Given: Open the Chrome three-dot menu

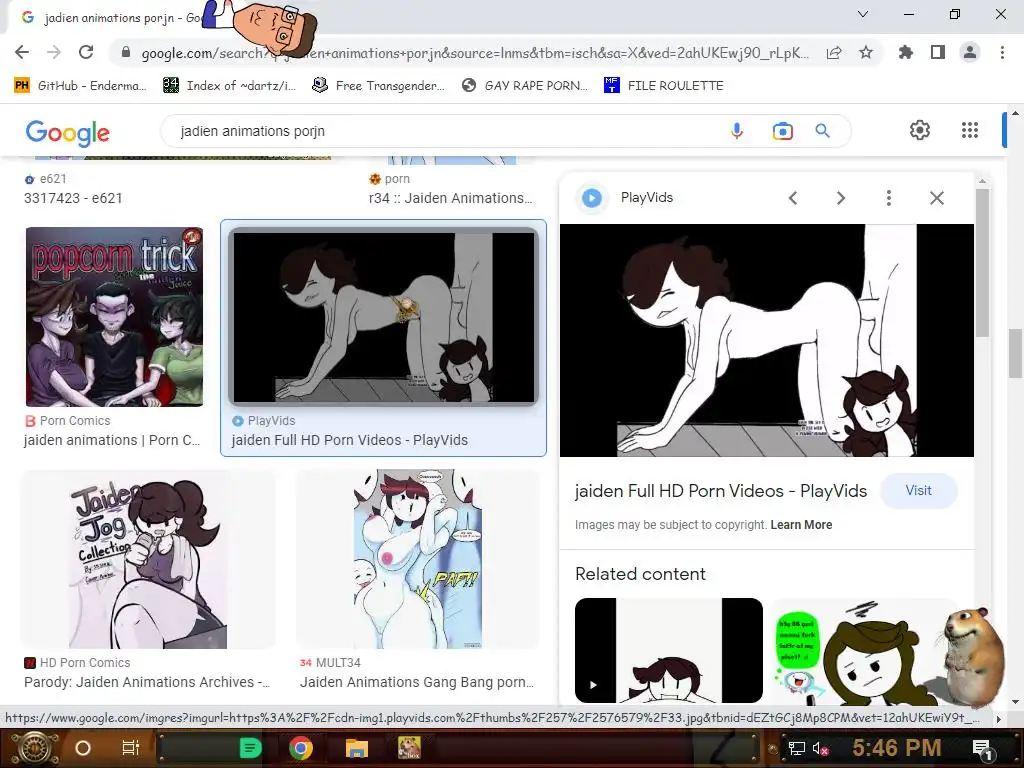Looking at the screenshot, I should 1002,52.
